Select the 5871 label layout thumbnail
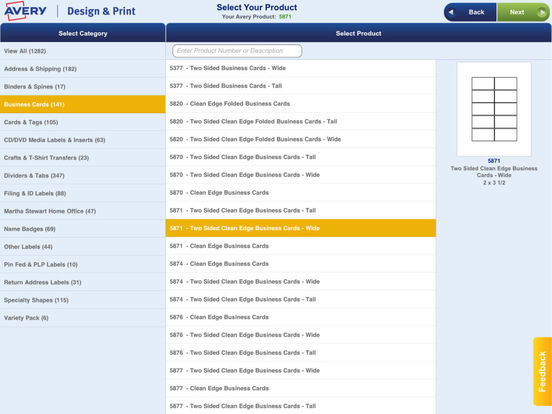This screenshot has height=414, width=552. click(x=494, y=109)
